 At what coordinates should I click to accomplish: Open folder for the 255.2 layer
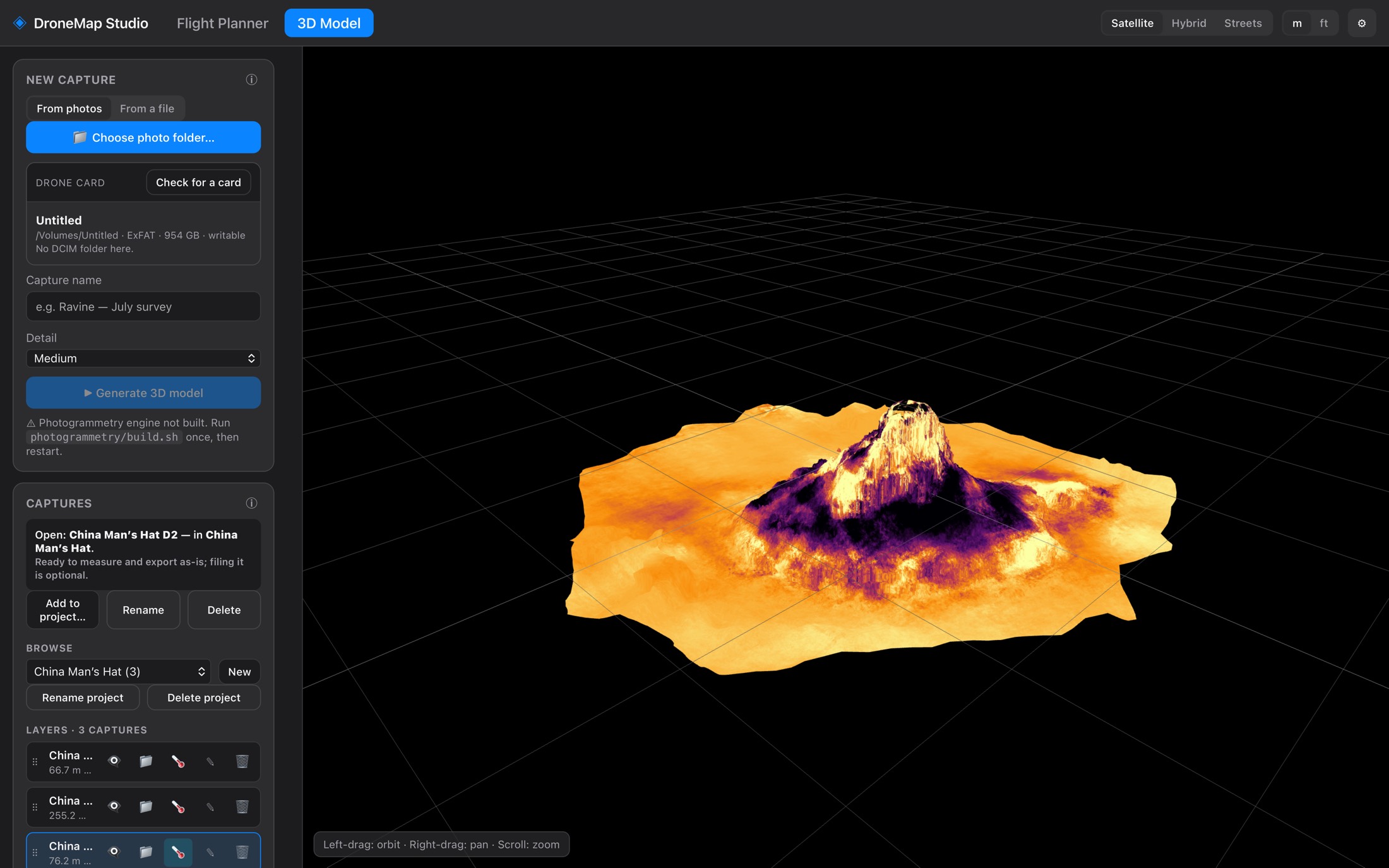tap(146, 807)
